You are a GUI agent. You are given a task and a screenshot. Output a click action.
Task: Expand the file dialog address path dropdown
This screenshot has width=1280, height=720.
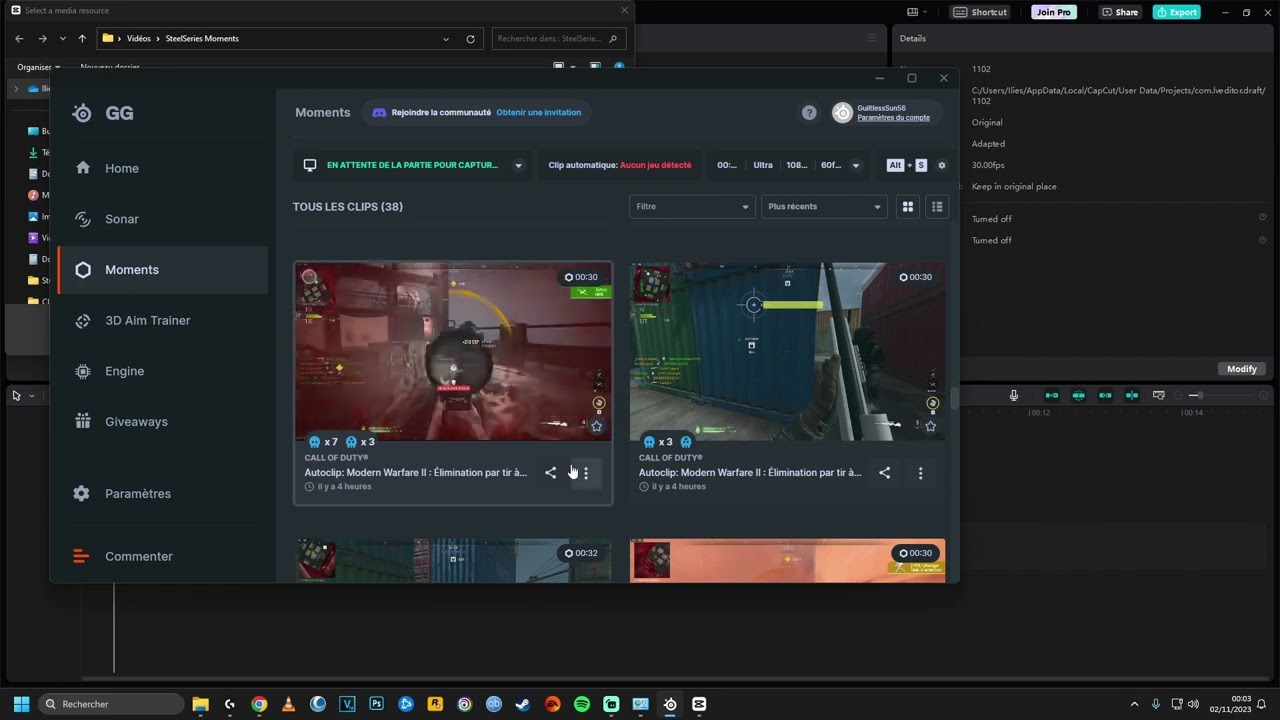[446, 39]
